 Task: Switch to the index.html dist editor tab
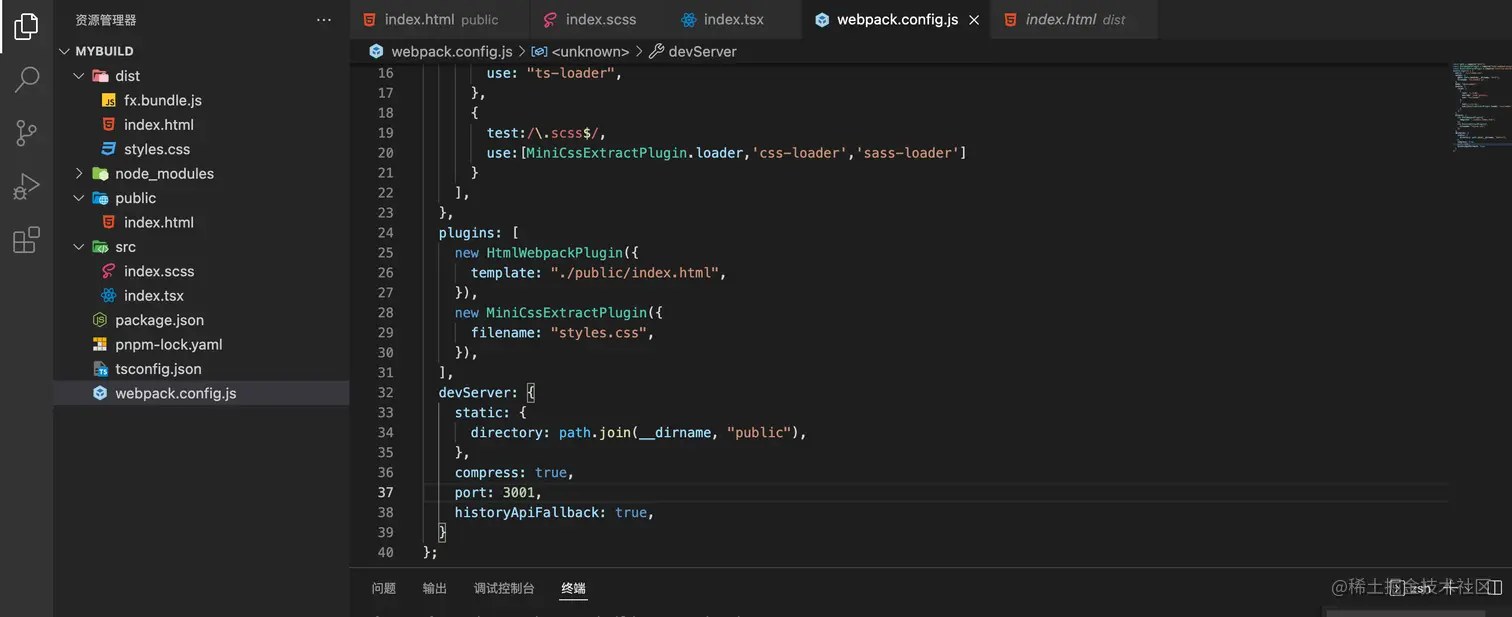pos(1075,20)
